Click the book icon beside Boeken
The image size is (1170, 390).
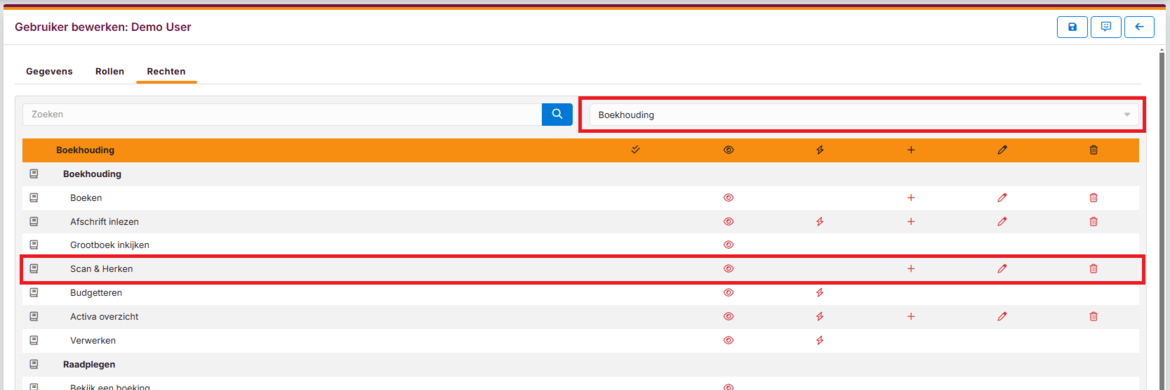(x=34, y=198)
